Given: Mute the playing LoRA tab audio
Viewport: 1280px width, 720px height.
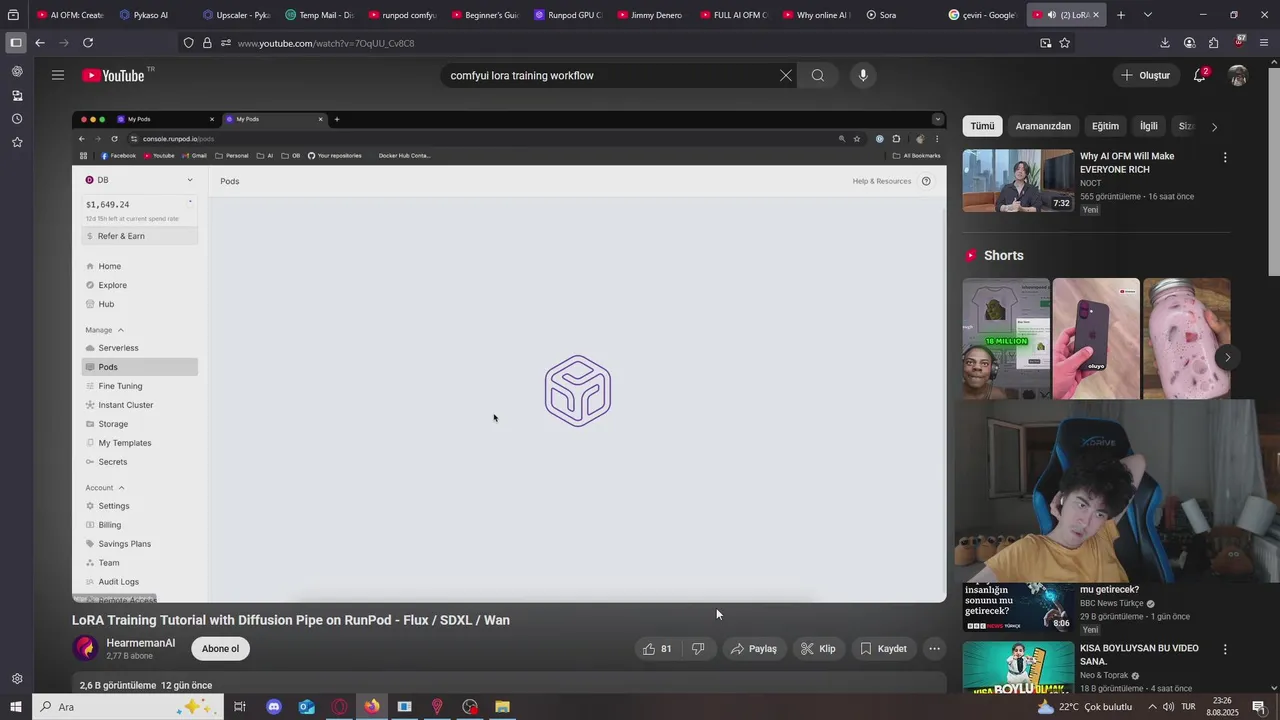Looking at the screenshot, I should point(1051,15).
